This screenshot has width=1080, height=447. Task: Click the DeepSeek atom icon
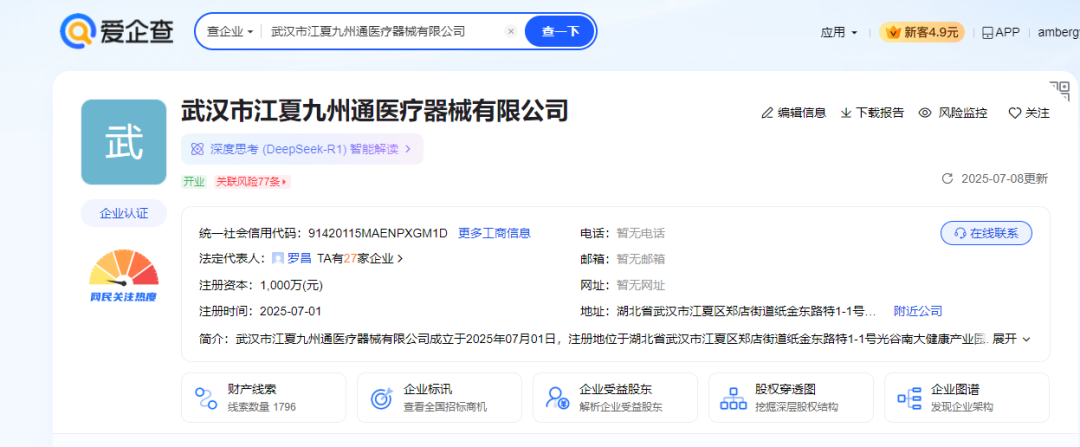click(x=197, y=149)
